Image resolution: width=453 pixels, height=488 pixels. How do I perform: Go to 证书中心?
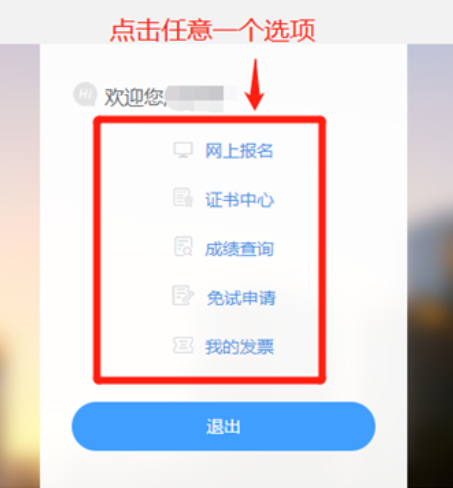click(239, 200)
